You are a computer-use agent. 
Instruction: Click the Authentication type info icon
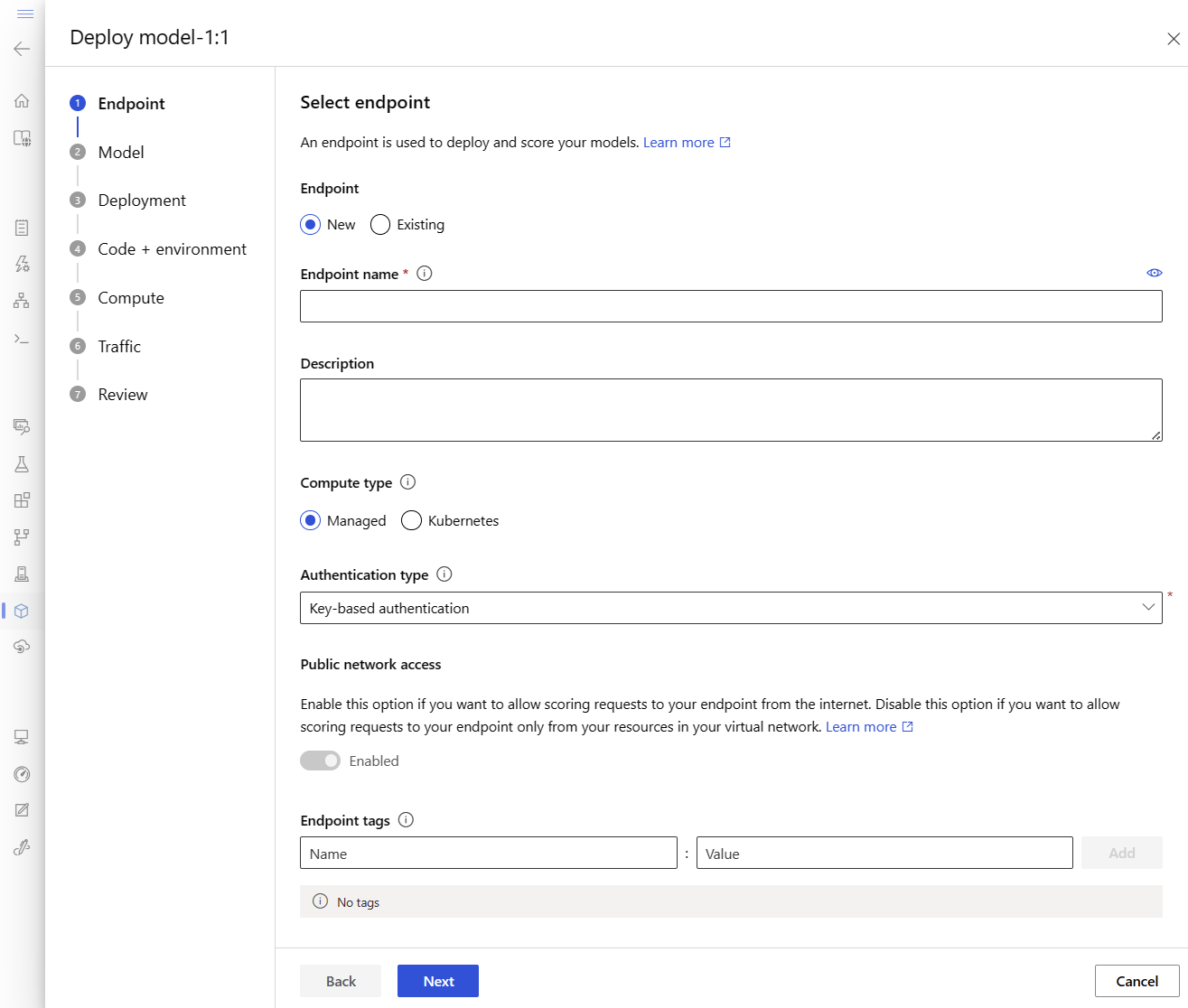click(x=444, y=574)
